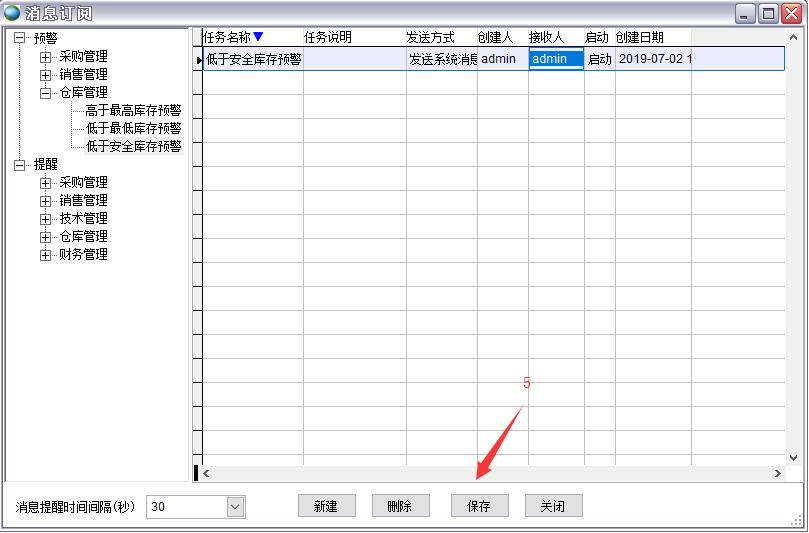The image size is (809, 533).
Task: Collapse 仓库管理 under the 预警 node
Action: (45, 93)
